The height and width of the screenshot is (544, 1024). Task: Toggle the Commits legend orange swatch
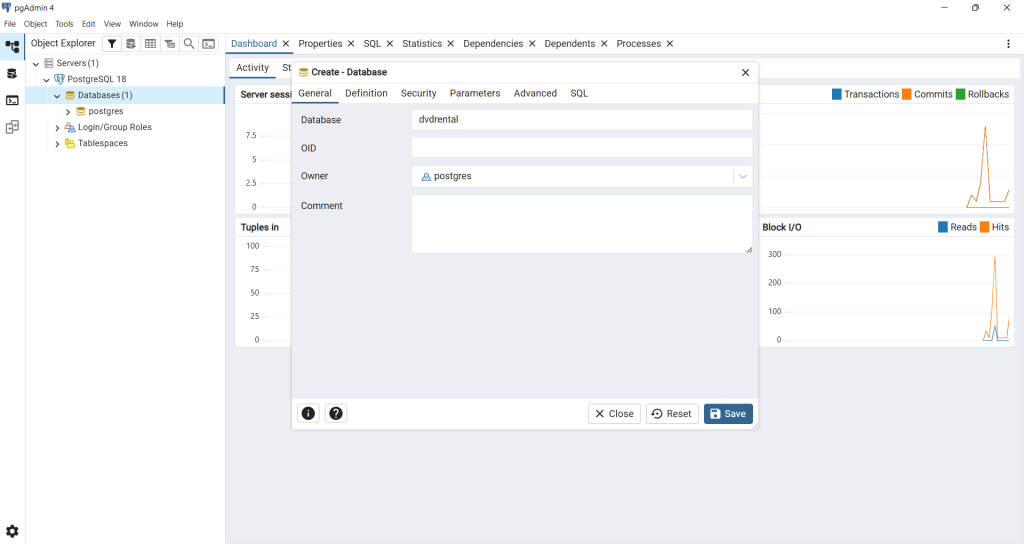(906, 94)
